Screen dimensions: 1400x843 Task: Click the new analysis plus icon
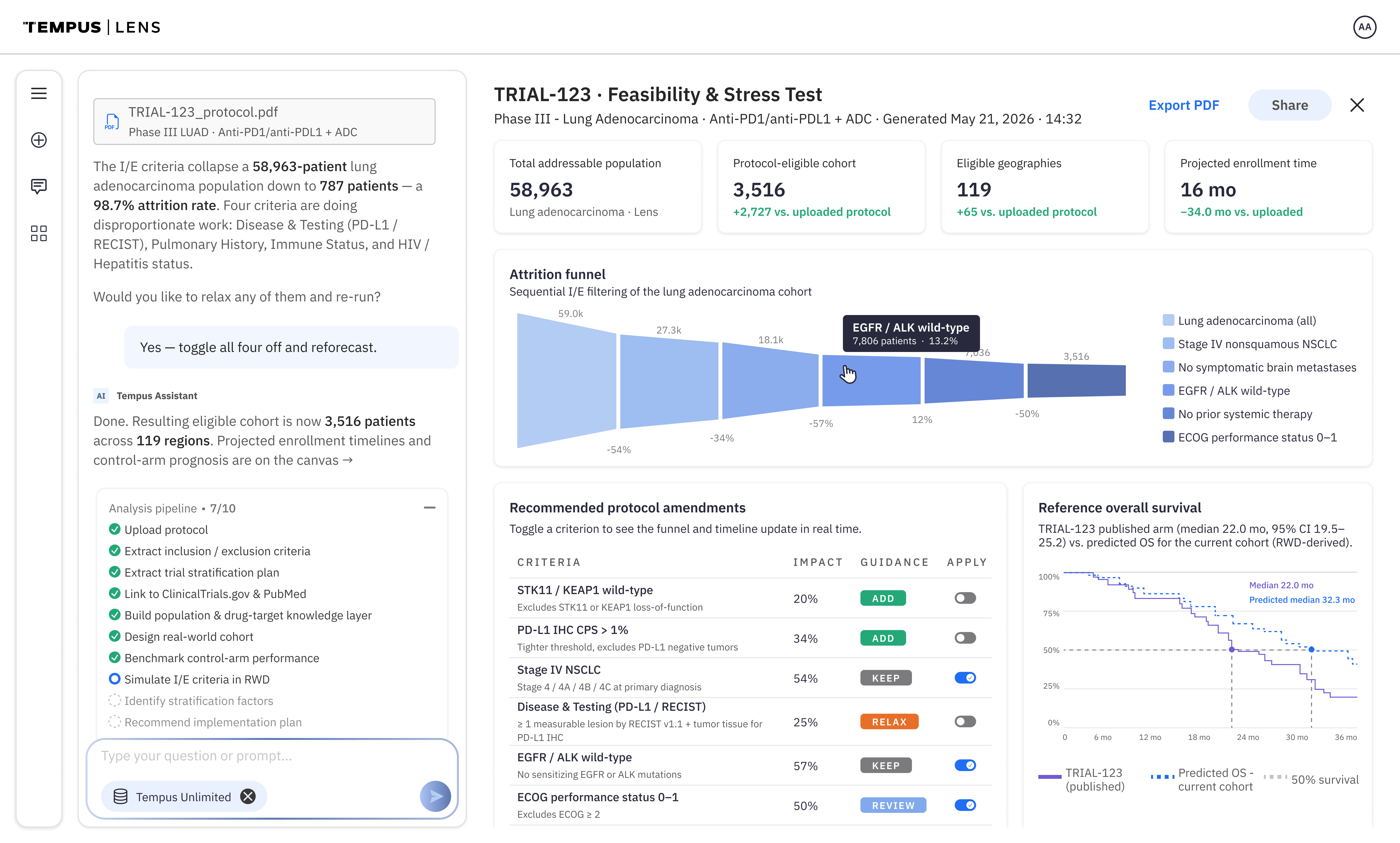click(x=39, y=140)
